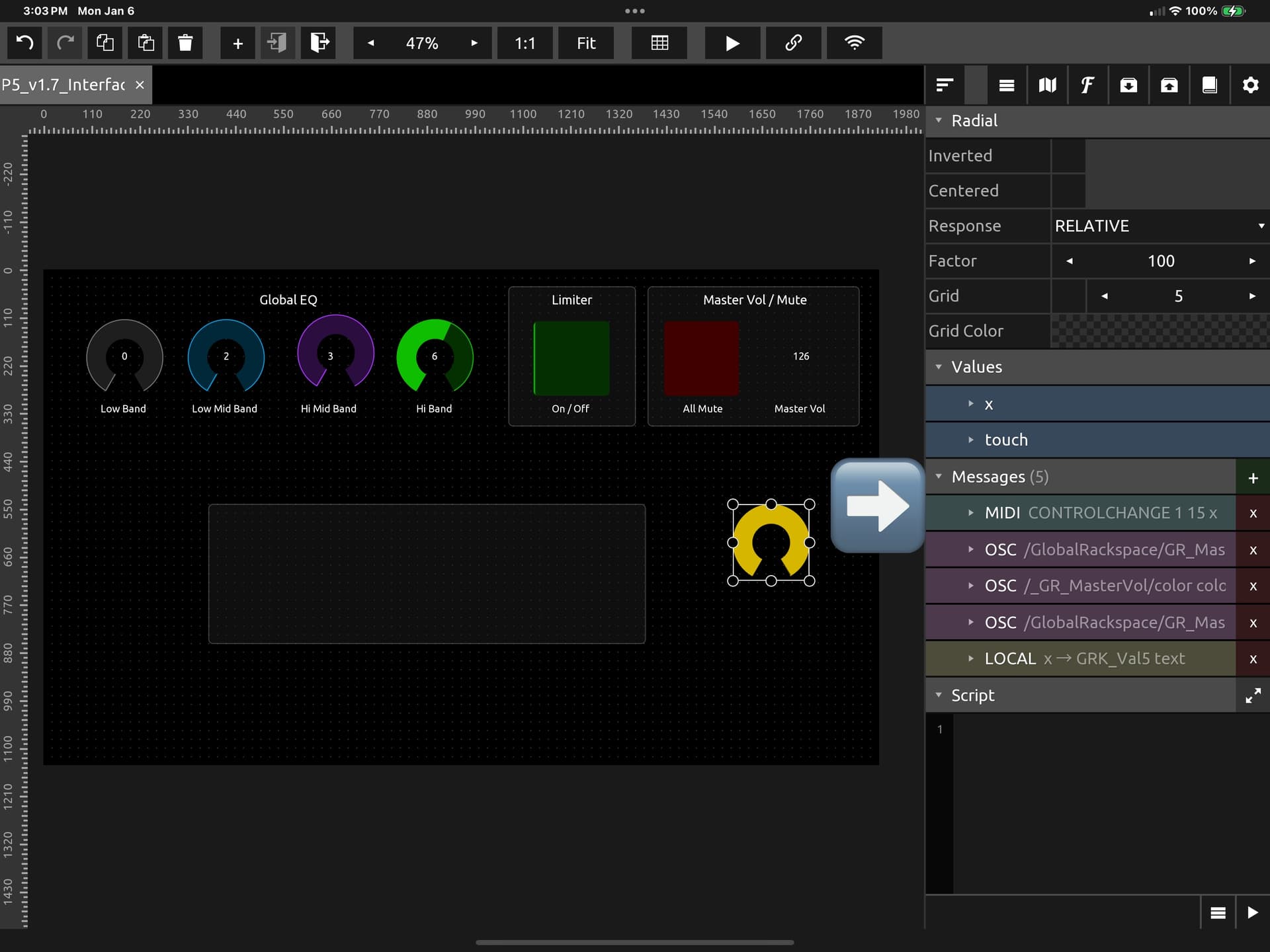Start the play button in the toolbar
This screenshot has height=952, width=1270.
point(732,43)
